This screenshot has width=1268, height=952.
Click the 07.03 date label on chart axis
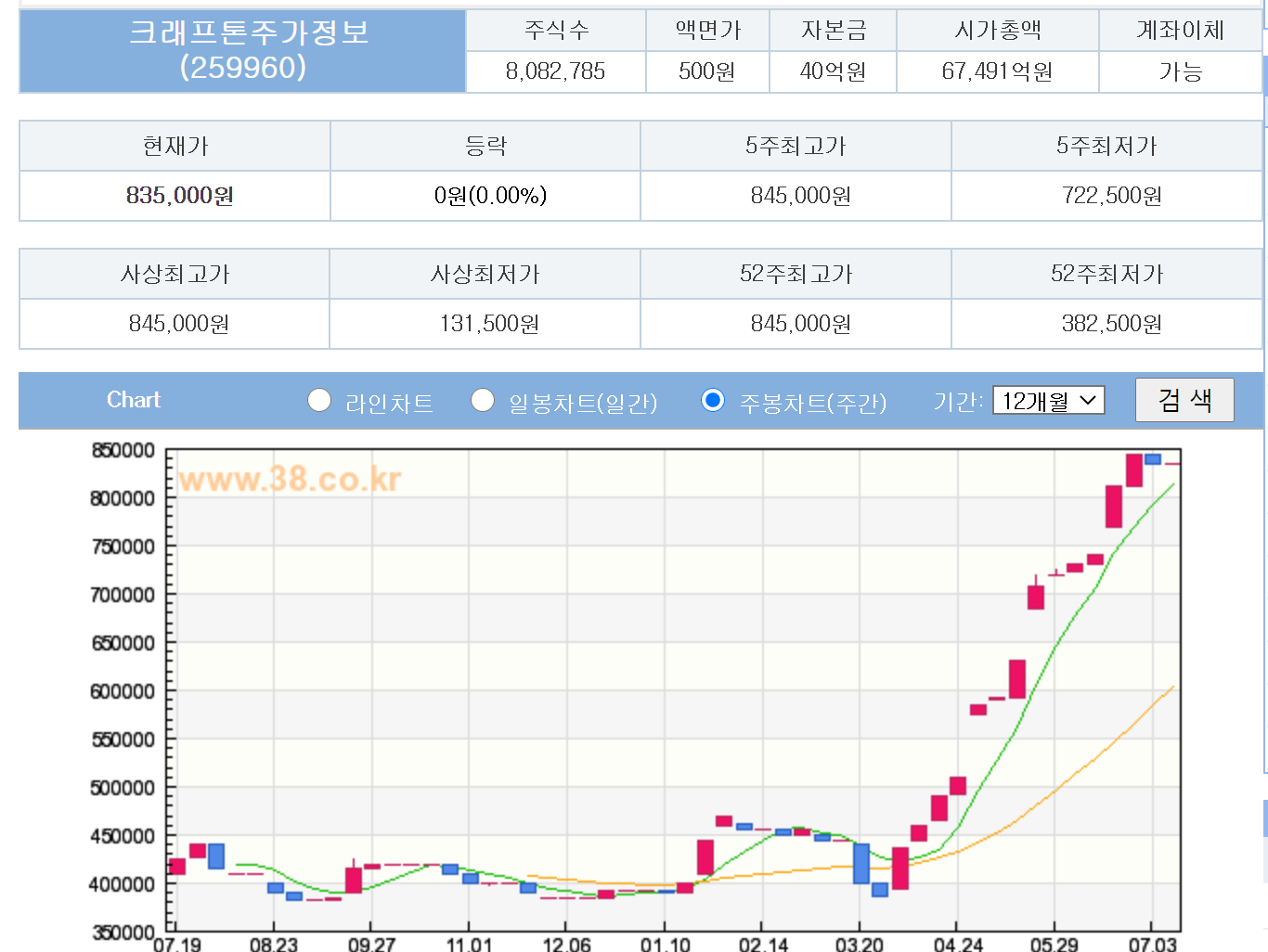[x=1152, y=944]
